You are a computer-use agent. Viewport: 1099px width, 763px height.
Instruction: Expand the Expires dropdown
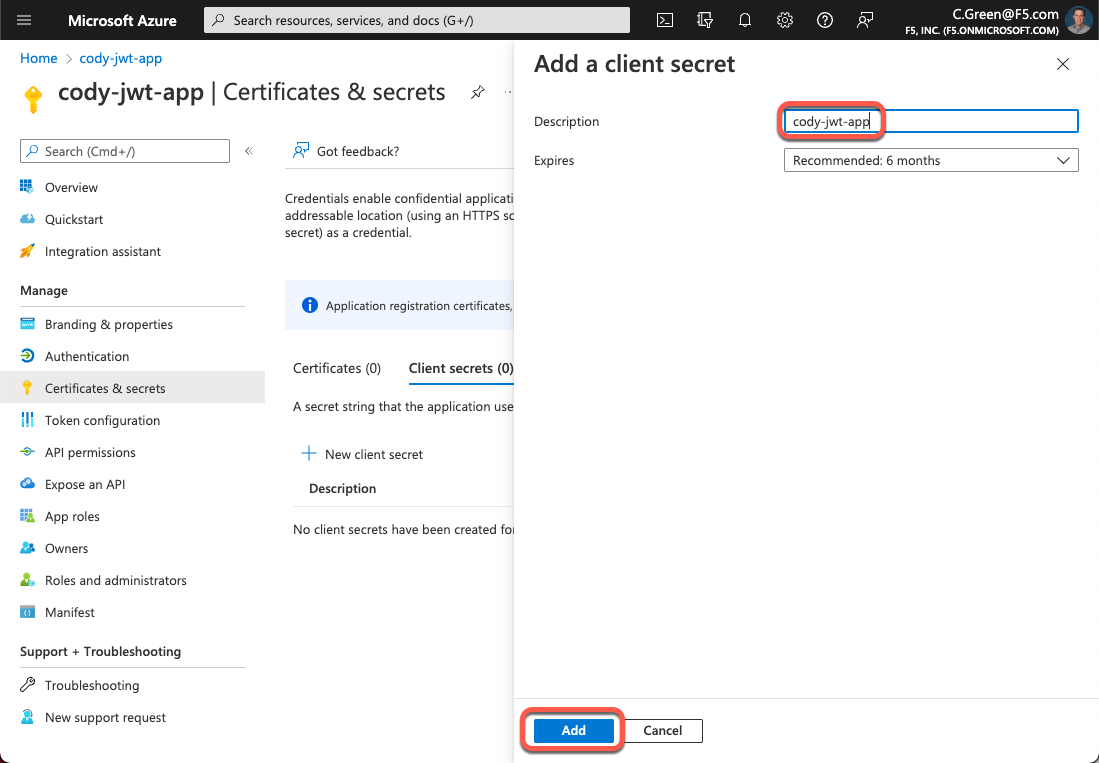pos(930,160)
